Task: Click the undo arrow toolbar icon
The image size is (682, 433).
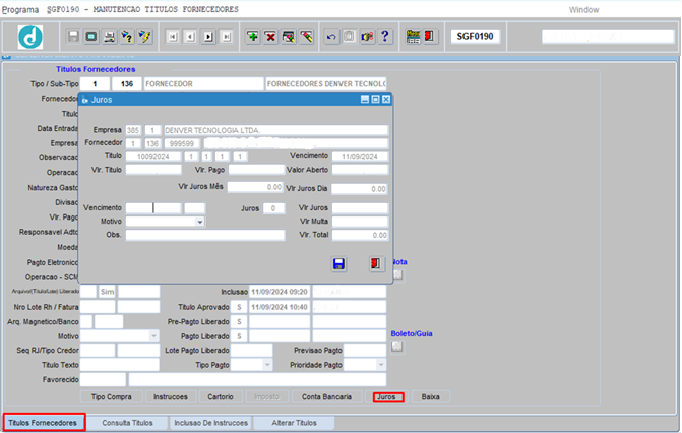Action: (x=331, y=37)
